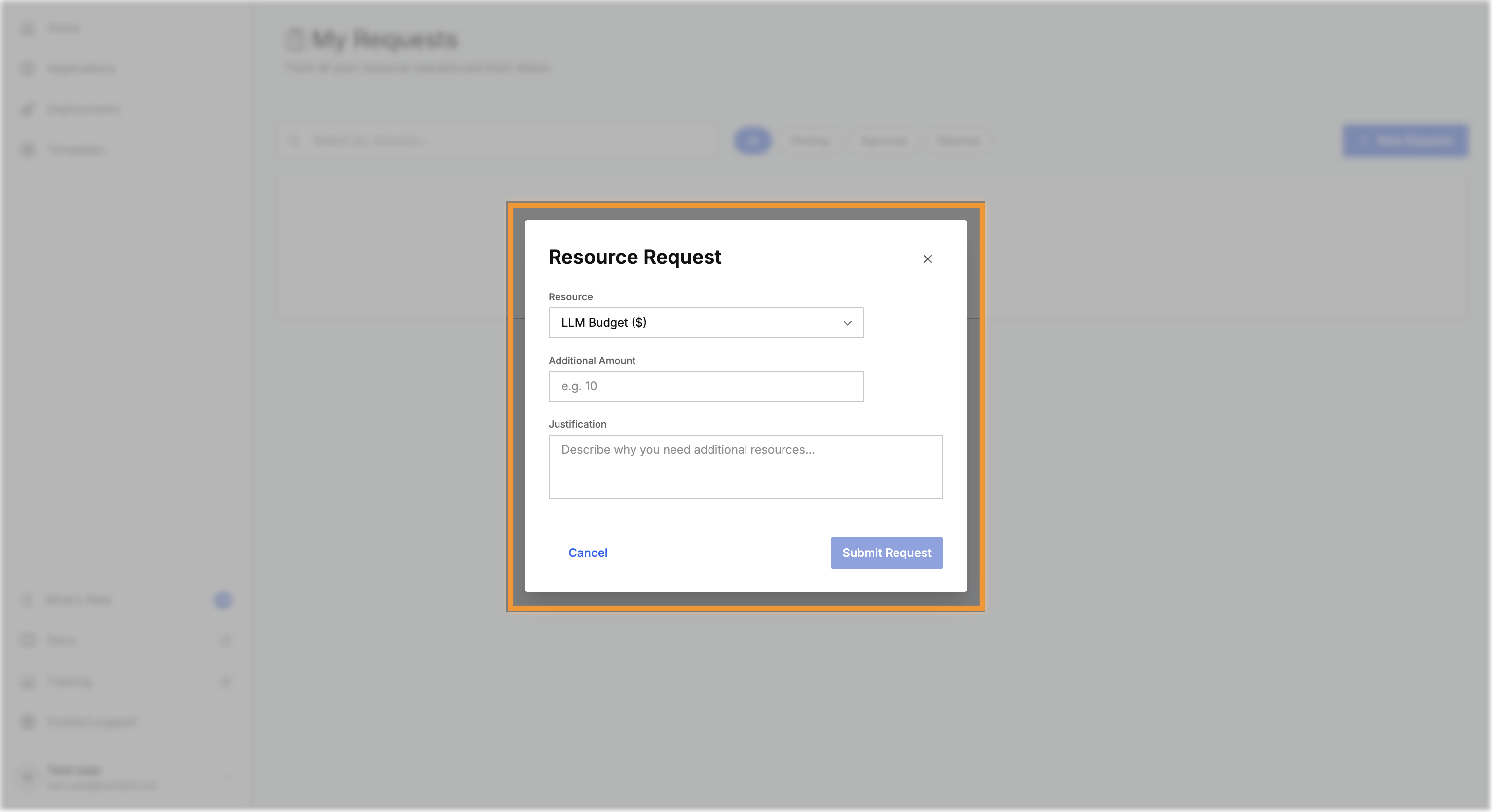Screen dimensions: 1492x812
Task: Click the search by resource field
Action: coord(498,141)
